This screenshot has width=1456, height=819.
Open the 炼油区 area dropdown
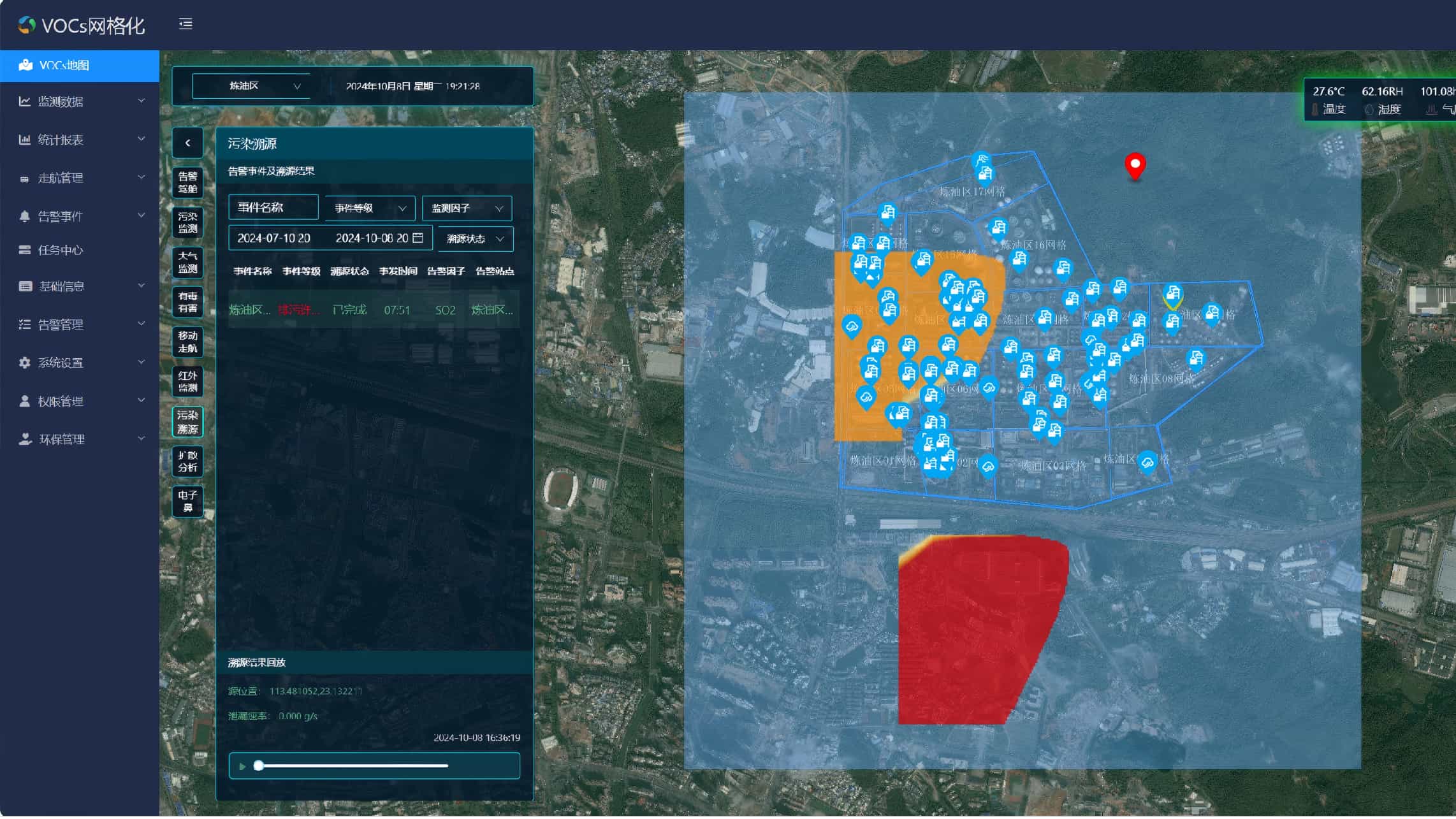(251, 86)
